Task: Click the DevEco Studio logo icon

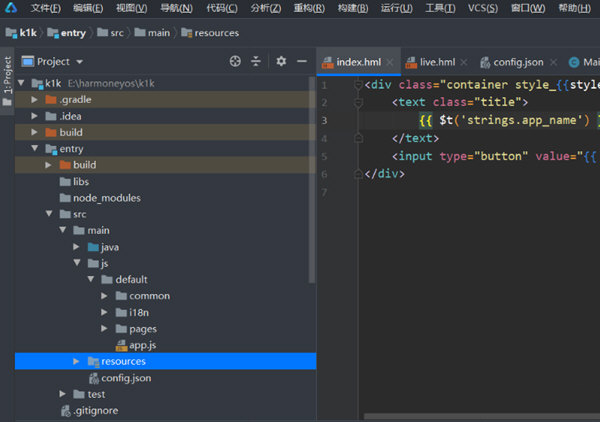Action: point(10,8)
